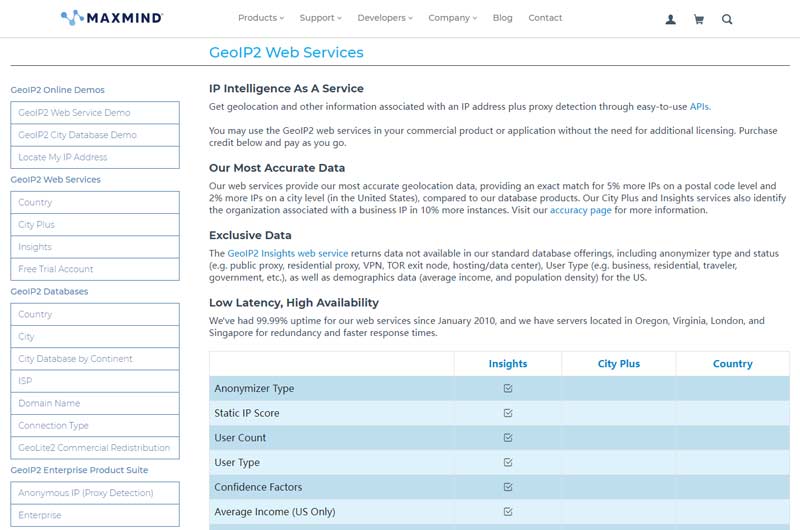Click the Confidence Factors Insights checkmark

[508, 487]
